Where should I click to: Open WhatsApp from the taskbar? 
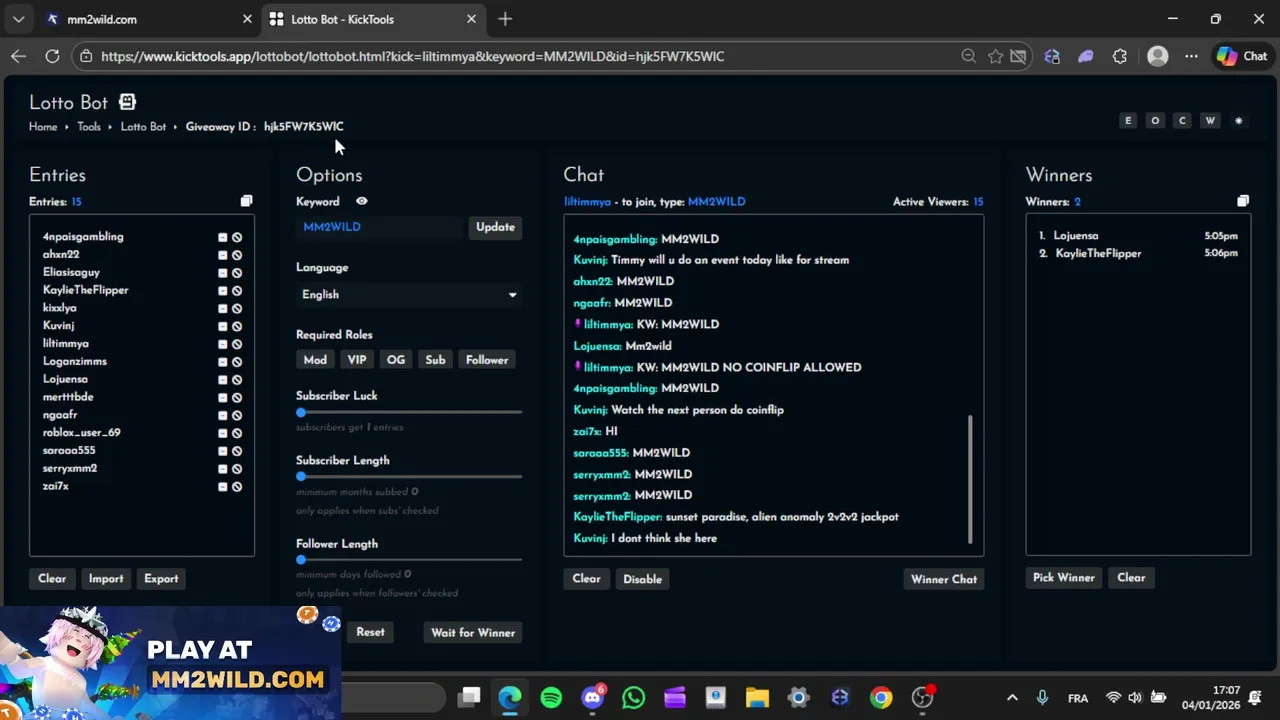[x=633, y=697]
